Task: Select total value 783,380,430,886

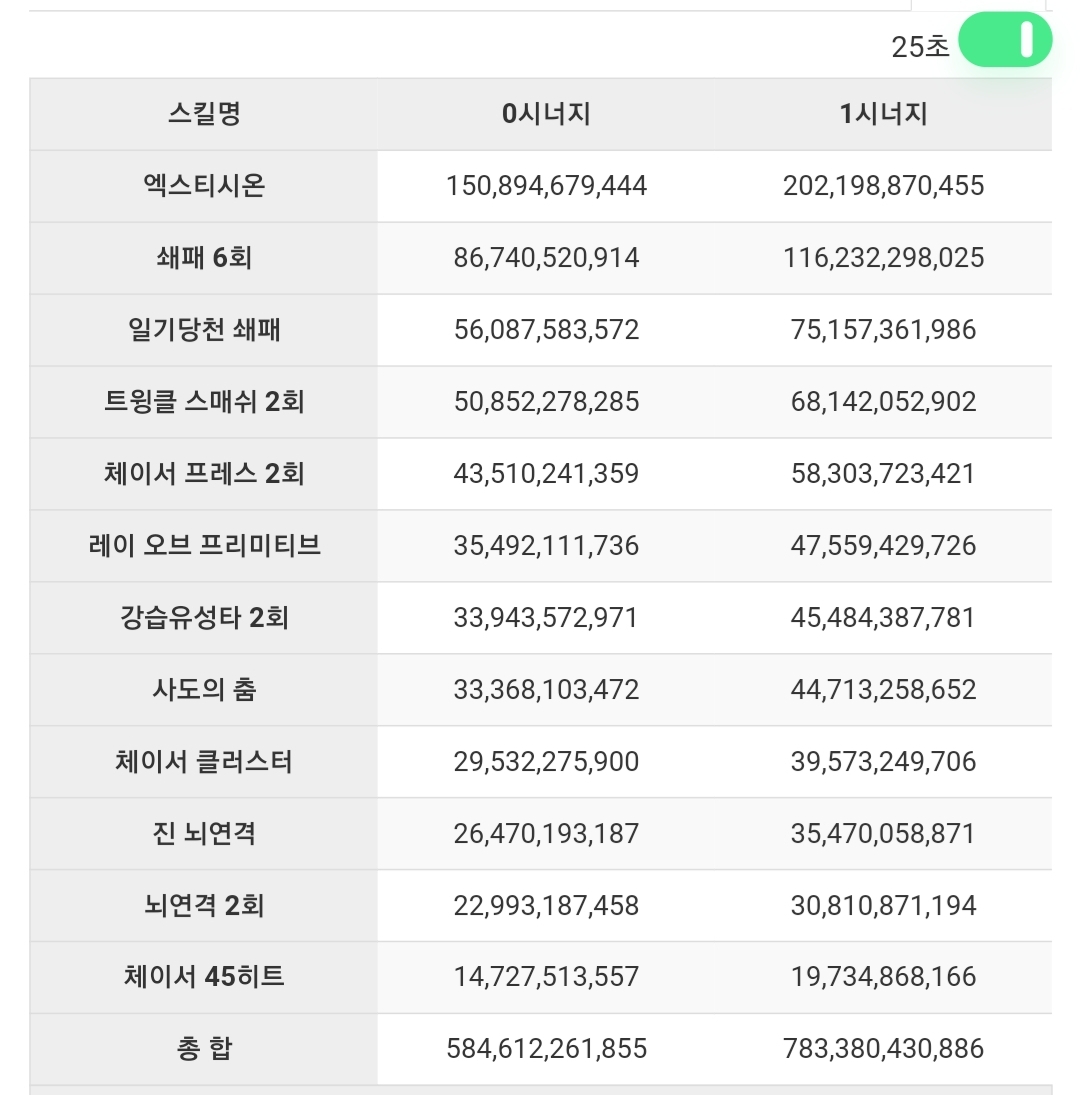Action: (x=883, y=1048)
